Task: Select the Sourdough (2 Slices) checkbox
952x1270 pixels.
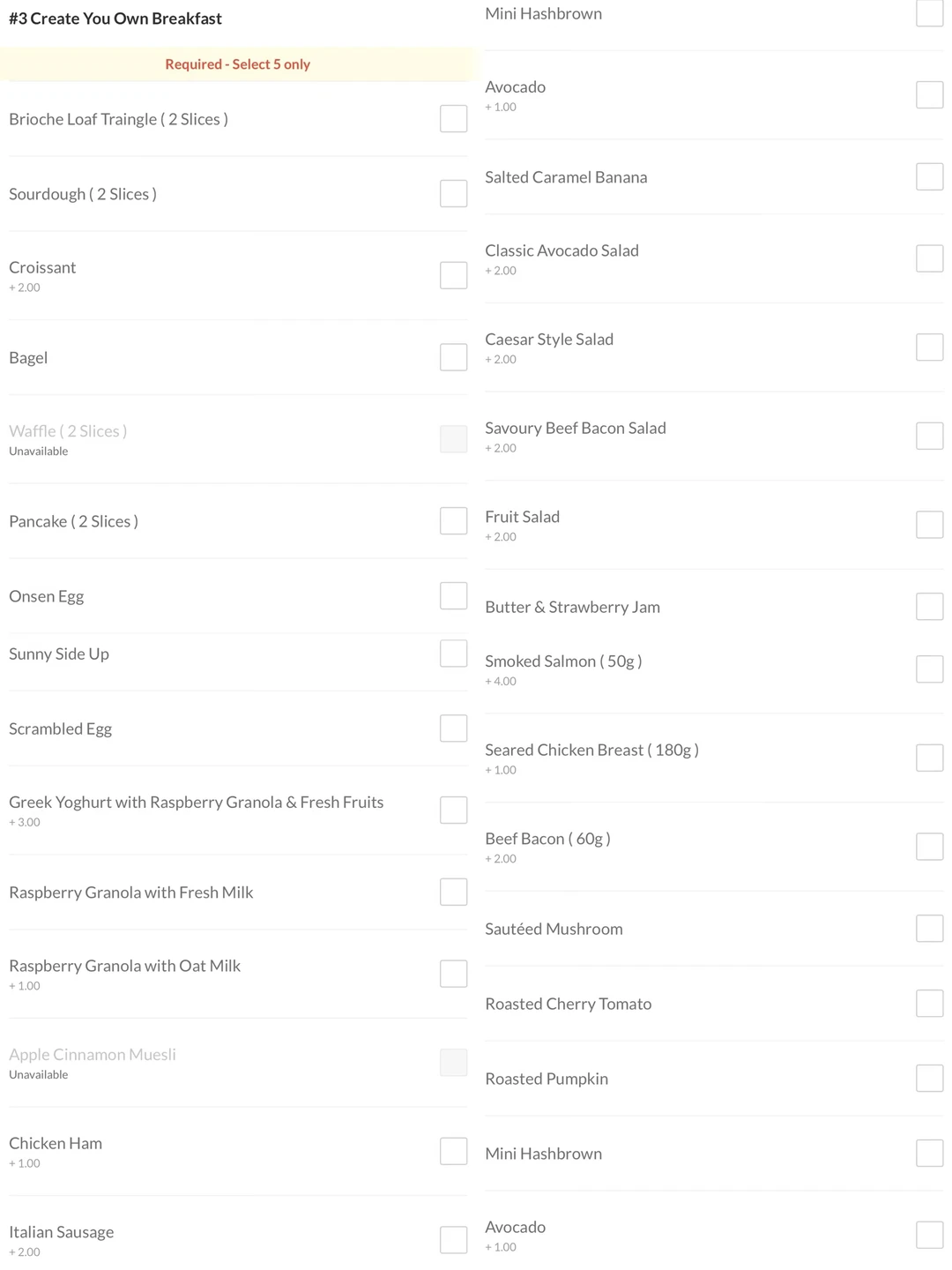Action: pos(453,194)
